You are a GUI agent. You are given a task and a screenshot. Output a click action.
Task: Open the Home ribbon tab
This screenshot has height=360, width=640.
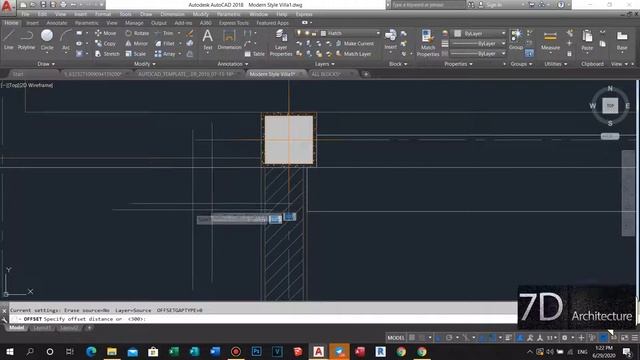coord(11,23)
